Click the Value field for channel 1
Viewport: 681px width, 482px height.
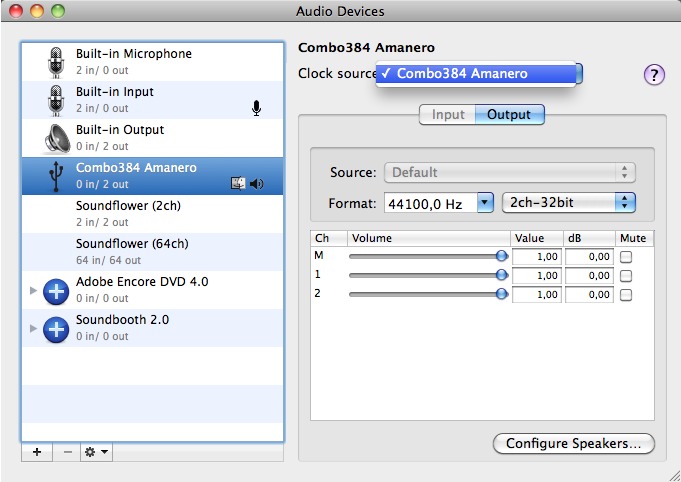click(x=537, y=276)
